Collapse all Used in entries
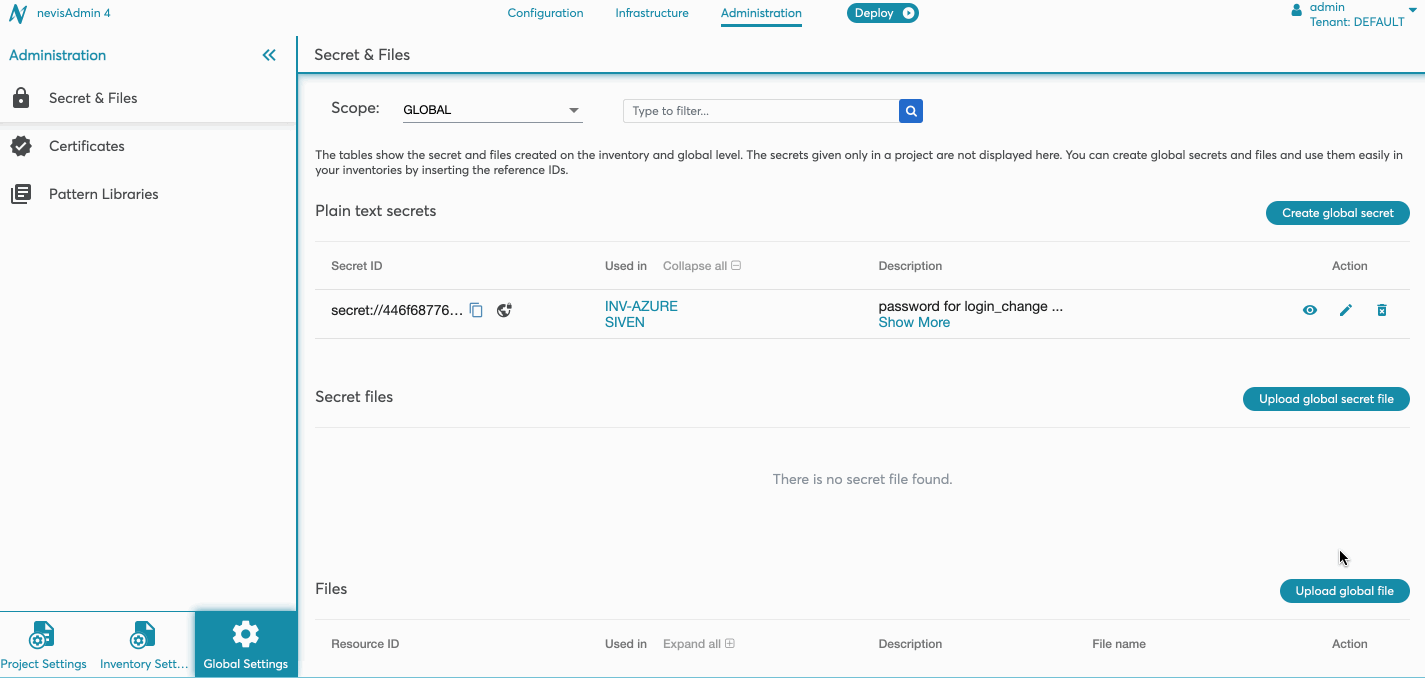This screenshot has width=1425, height=678. point(701,266)
